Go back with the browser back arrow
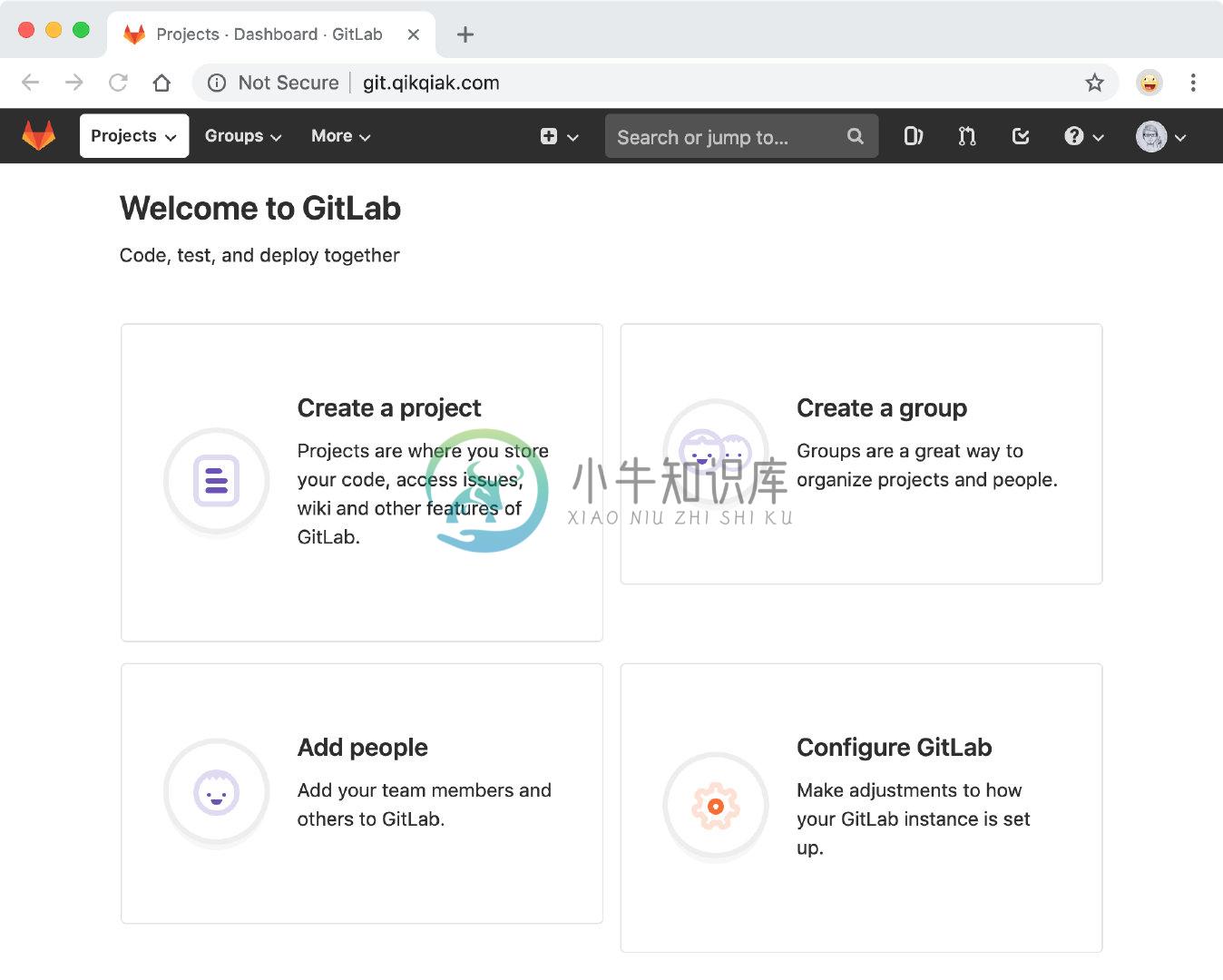 (x=30, y=83)
